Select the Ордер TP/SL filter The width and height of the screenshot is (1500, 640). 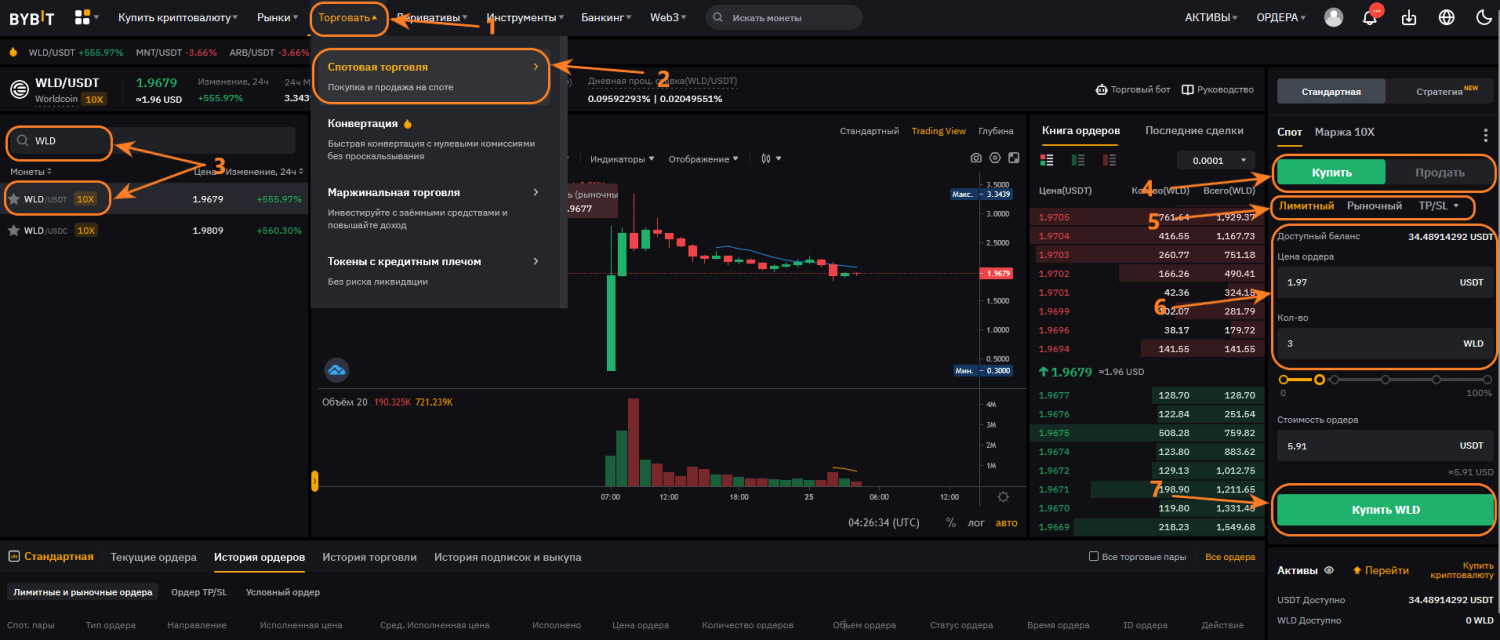(x=199, y=592)
